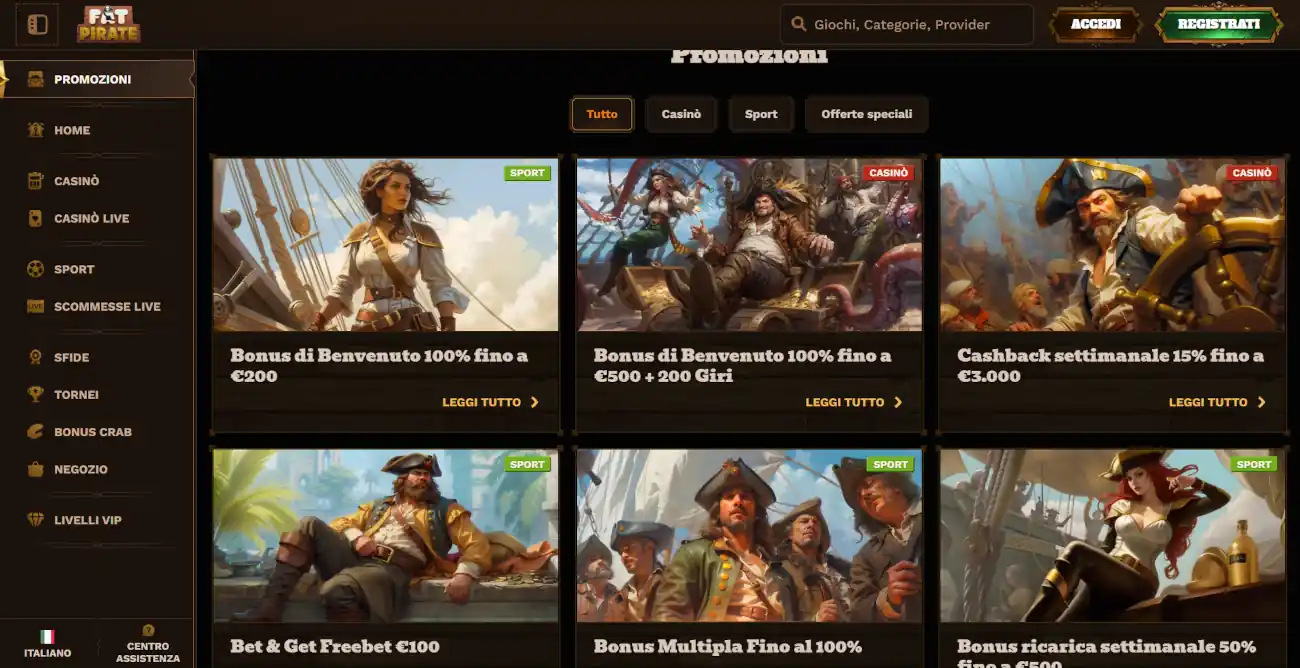Select the Casinò icon in sidebar
The width and height of the screenshot is (1300, 668).
click(36, 181)
